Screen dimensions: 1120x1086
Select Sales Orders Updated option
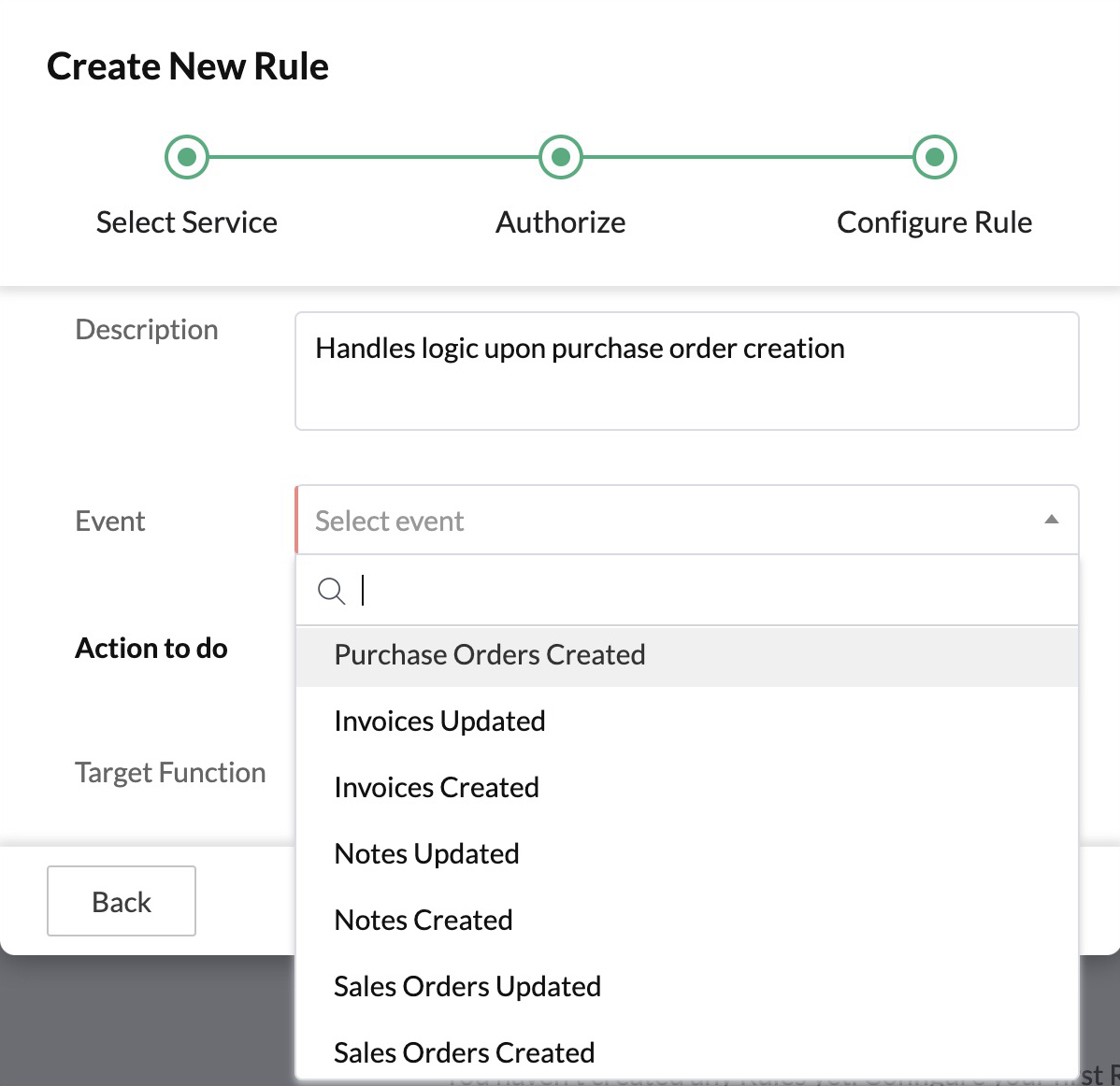click(x=467, y=986)
